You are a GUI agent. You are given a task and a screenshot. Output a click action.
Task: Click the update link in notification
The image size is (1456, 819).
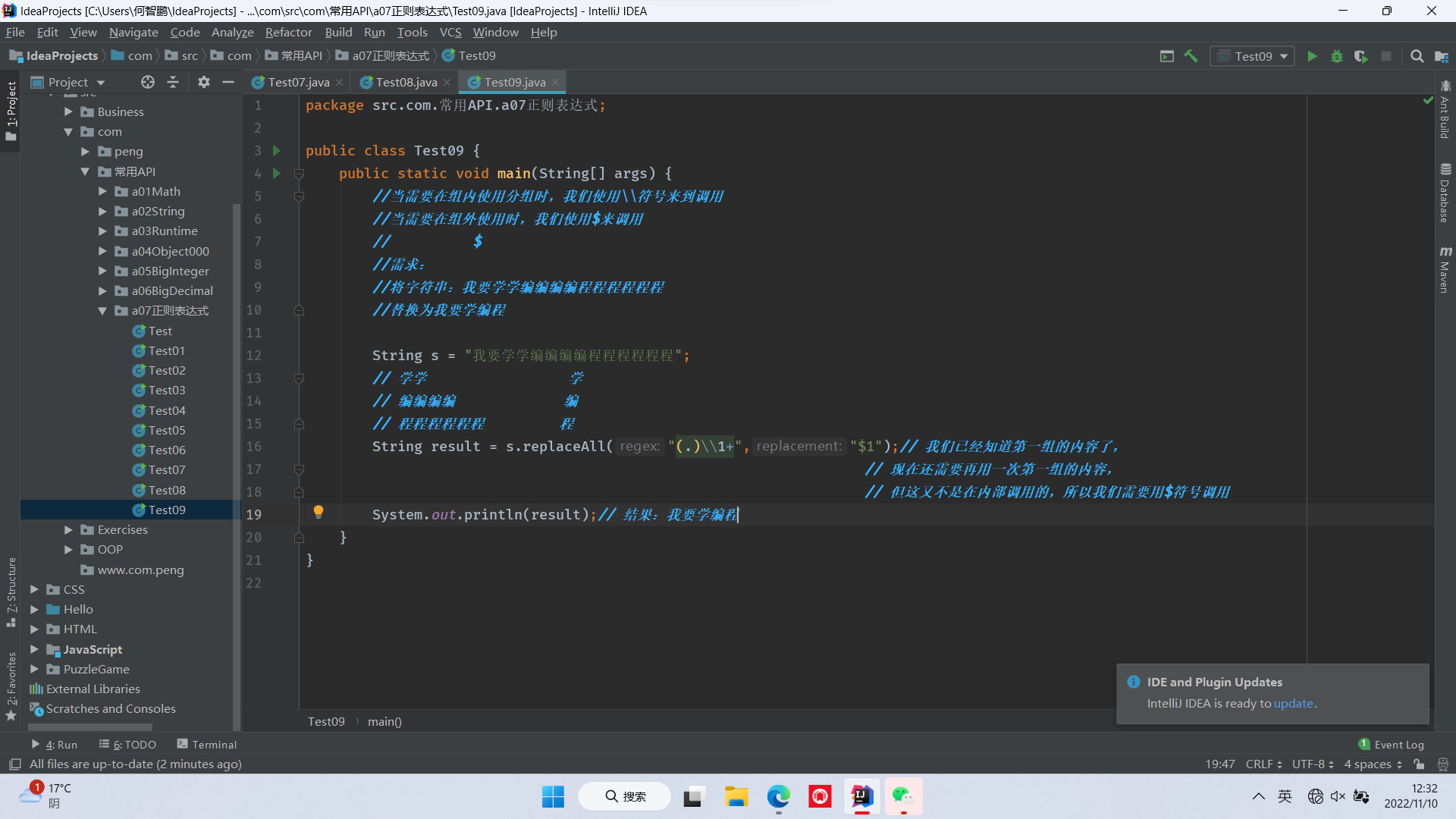[1293, 703]
